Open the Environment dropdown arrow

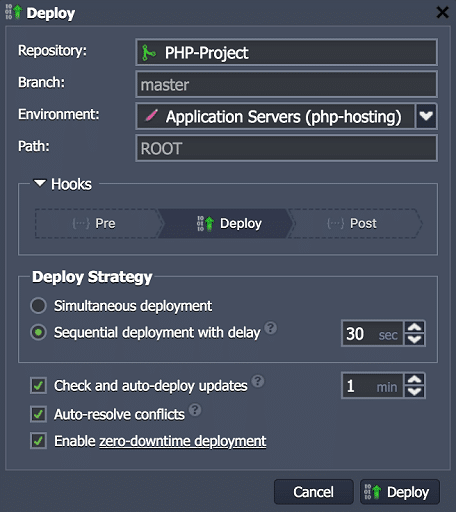pos(426,116)
